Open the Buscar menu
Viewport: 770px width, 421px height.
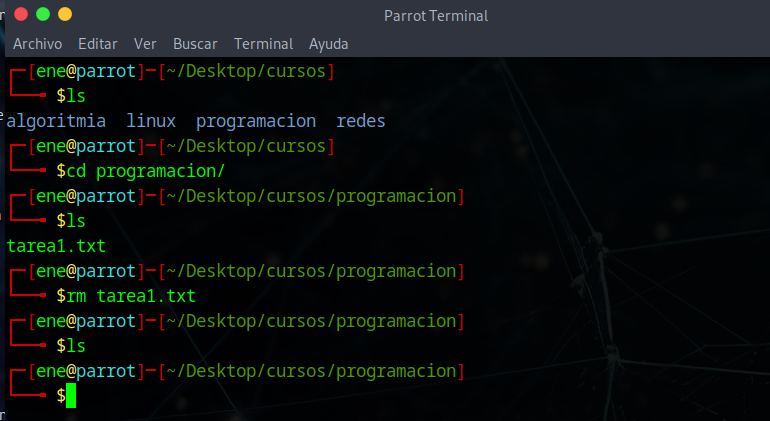pos(195,44)
